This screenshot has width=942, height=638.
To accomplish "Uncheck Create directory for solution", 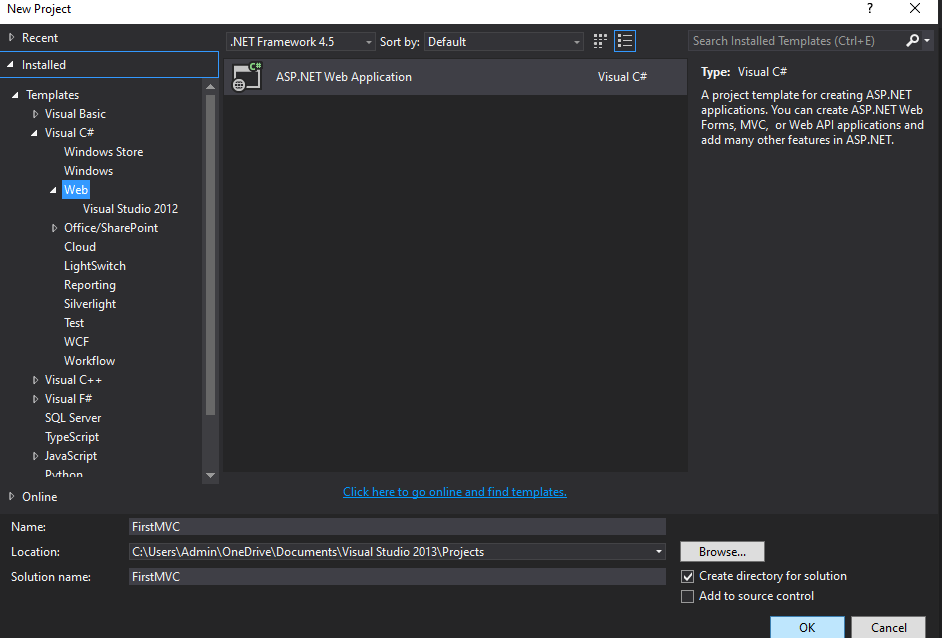I will pos(687,576).
